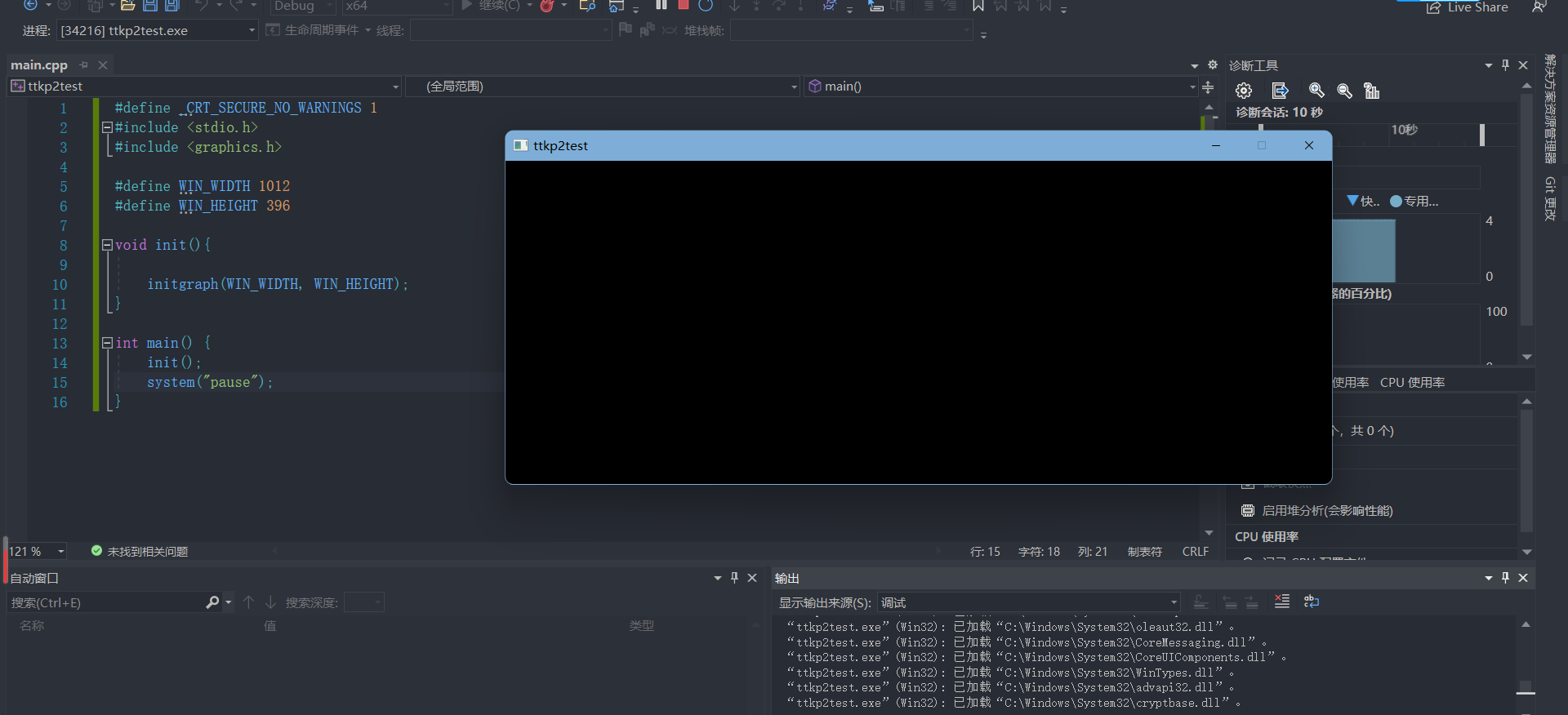Pause debugging with the Break All icon
This screenshot has width=1568, height=715.
coord(661,5)
